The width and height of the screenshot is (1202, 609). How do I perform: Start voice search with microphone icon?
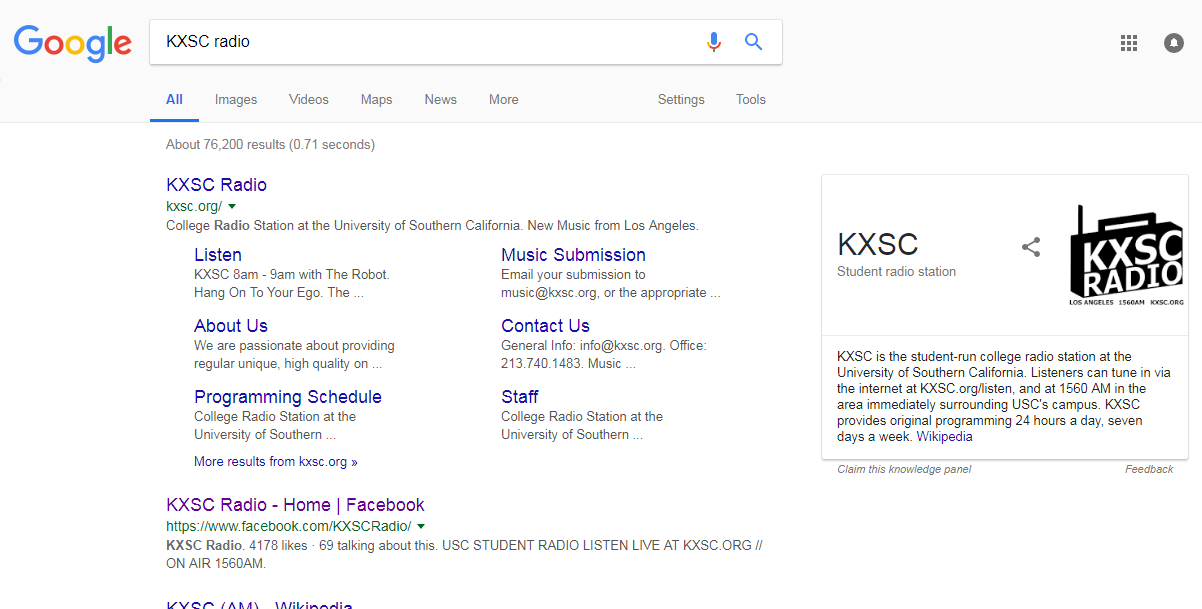pos(713,42)
